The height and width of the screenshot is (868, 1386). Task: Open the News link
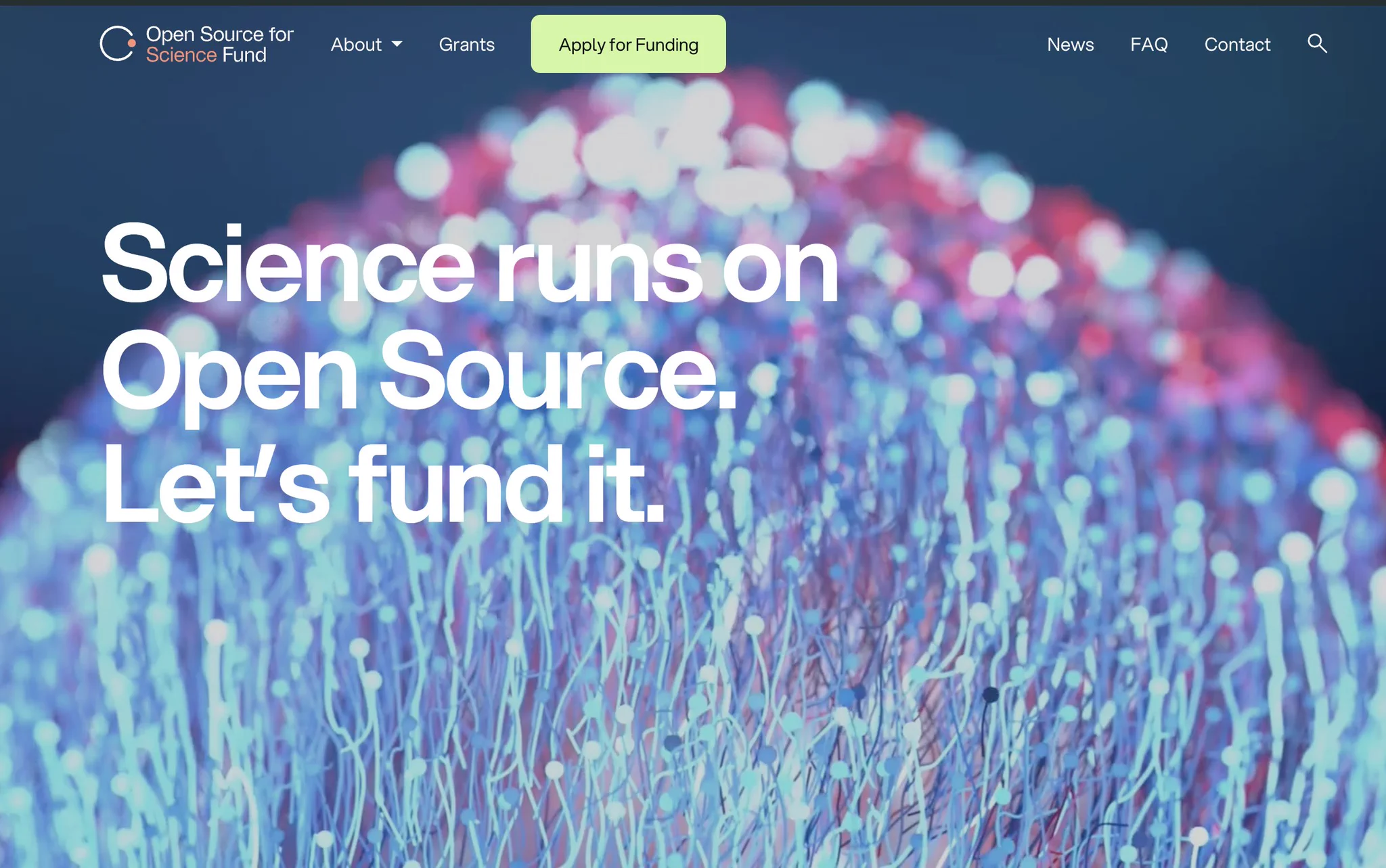pyautogui.click(x=1070, y=44)
